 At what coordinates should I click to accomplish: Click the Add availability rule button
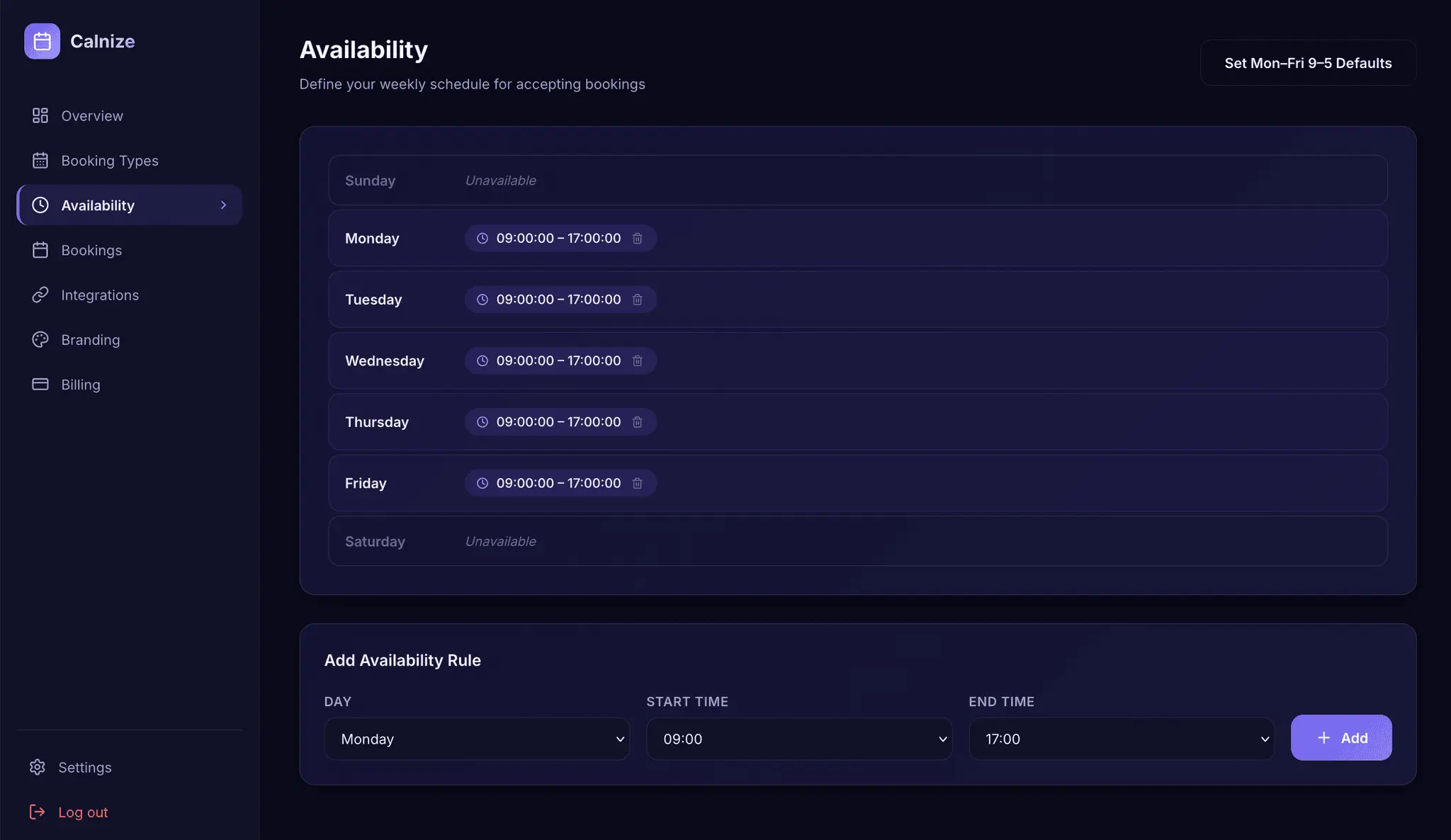(x=1341, y=737)
